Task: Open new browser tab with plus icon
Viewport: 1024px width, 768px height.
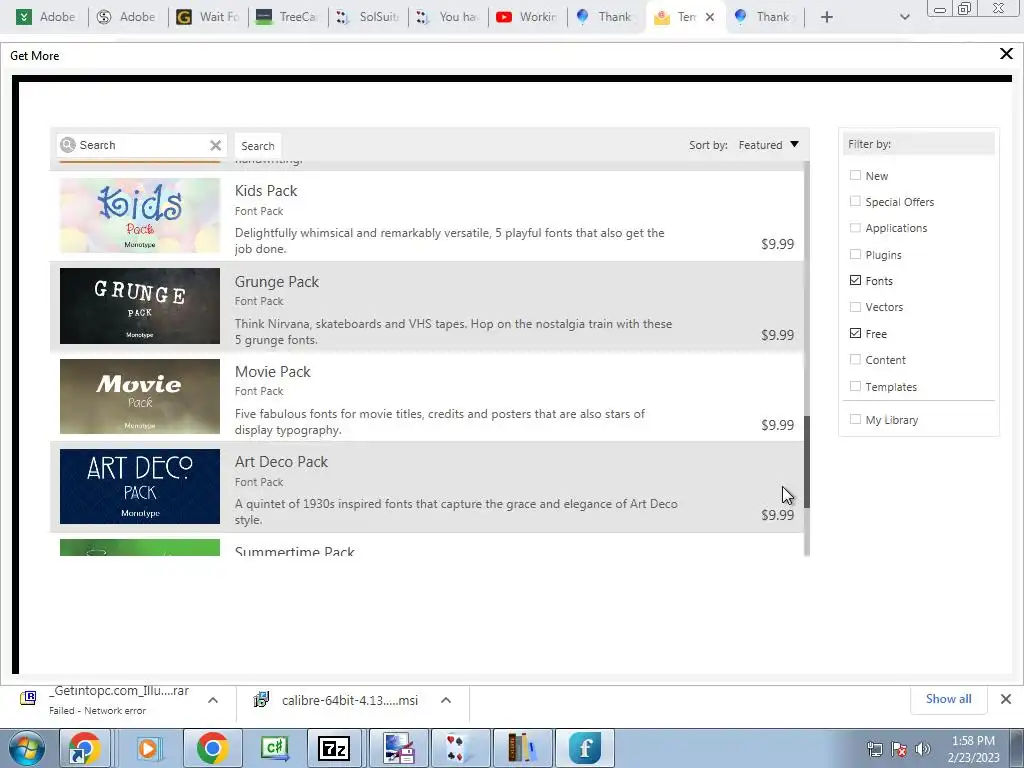Action: 826,17
